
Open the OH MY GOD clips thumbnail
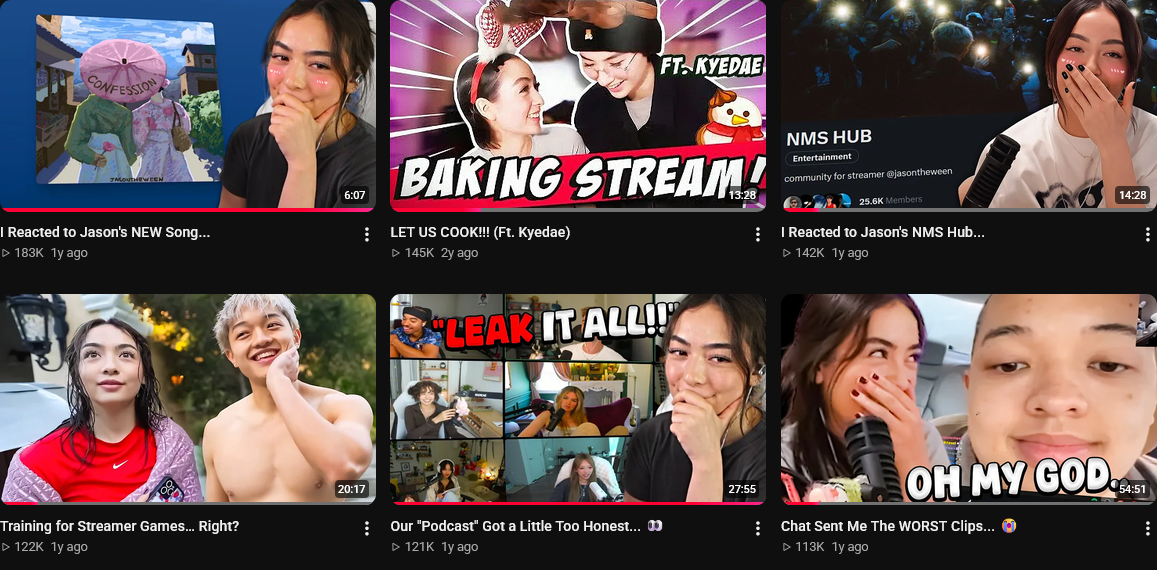(x=969, y=399)
